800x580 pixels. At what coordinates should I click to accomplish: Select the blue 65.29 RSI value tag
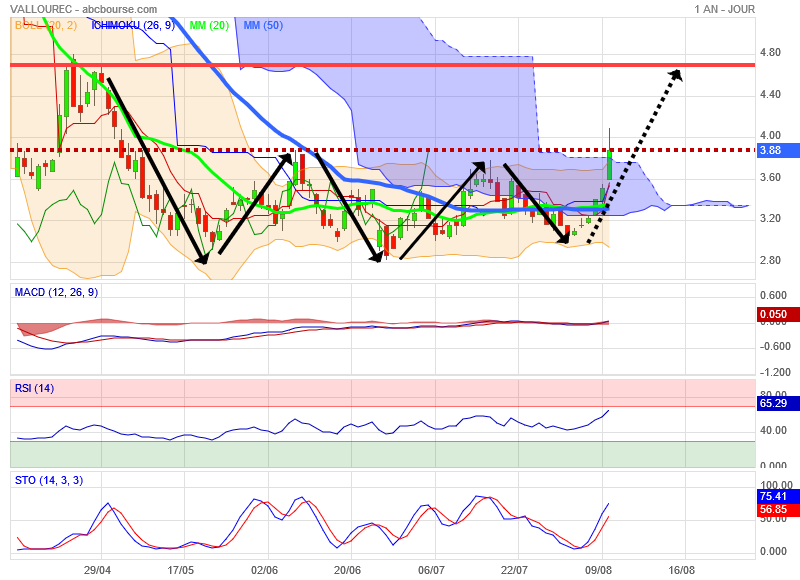(777, 403)
